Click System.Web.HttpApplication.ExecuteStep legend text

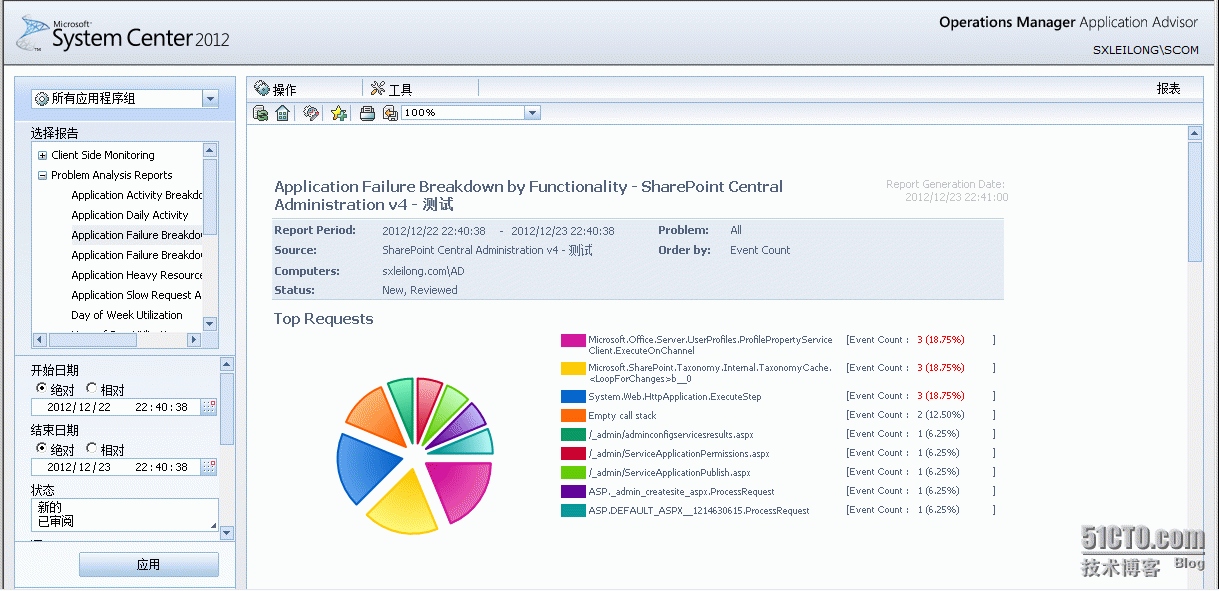pyautogui.click(x=674, y=397)
